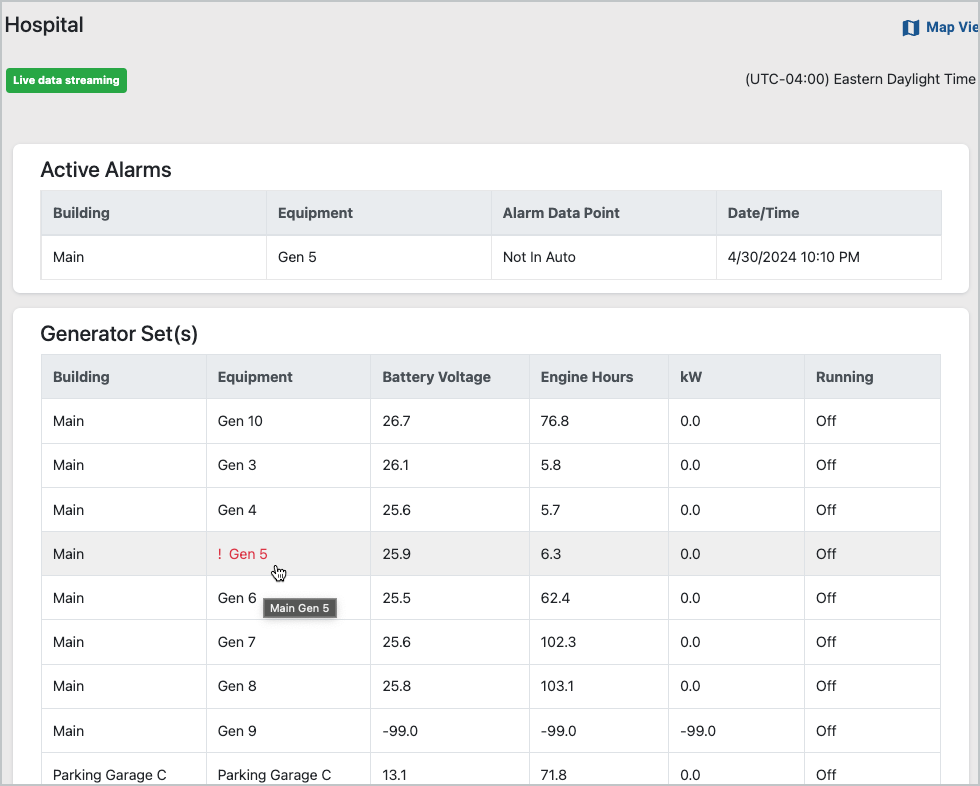Image resolution: width=980 pixels, height=786 pixels.
Task: Click the red alarm exclamation beside Gen 5
Action: point(220,554)
